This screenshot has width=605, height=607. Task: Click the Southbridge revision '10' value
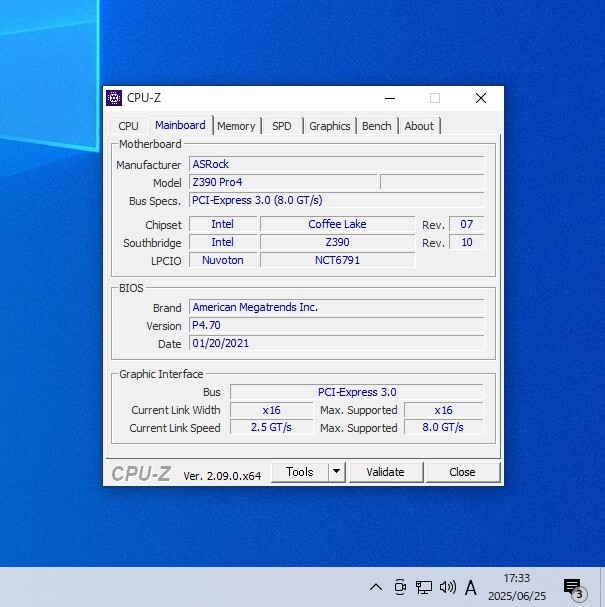click(x=466, y=242)
